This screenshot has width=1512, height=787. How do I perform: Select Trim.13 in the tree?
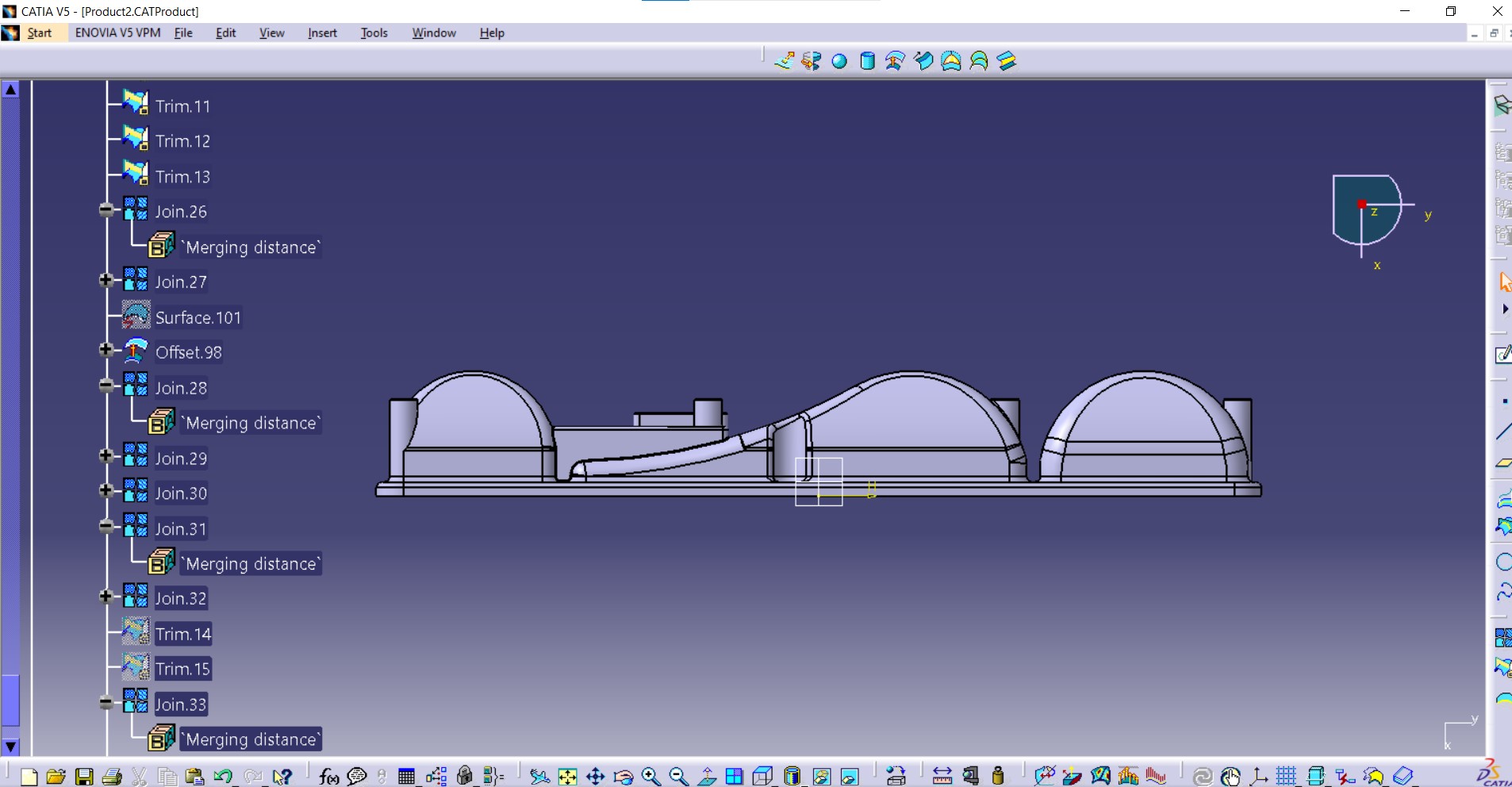182,176
